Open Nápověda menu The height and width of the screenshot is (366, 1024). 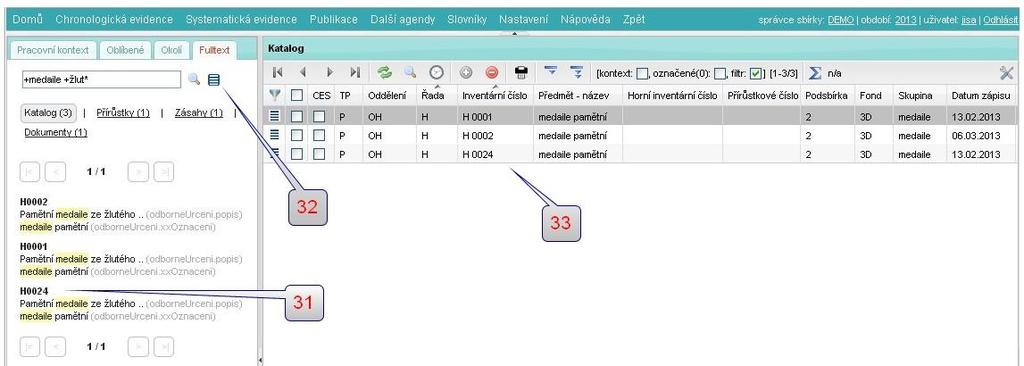585,20
